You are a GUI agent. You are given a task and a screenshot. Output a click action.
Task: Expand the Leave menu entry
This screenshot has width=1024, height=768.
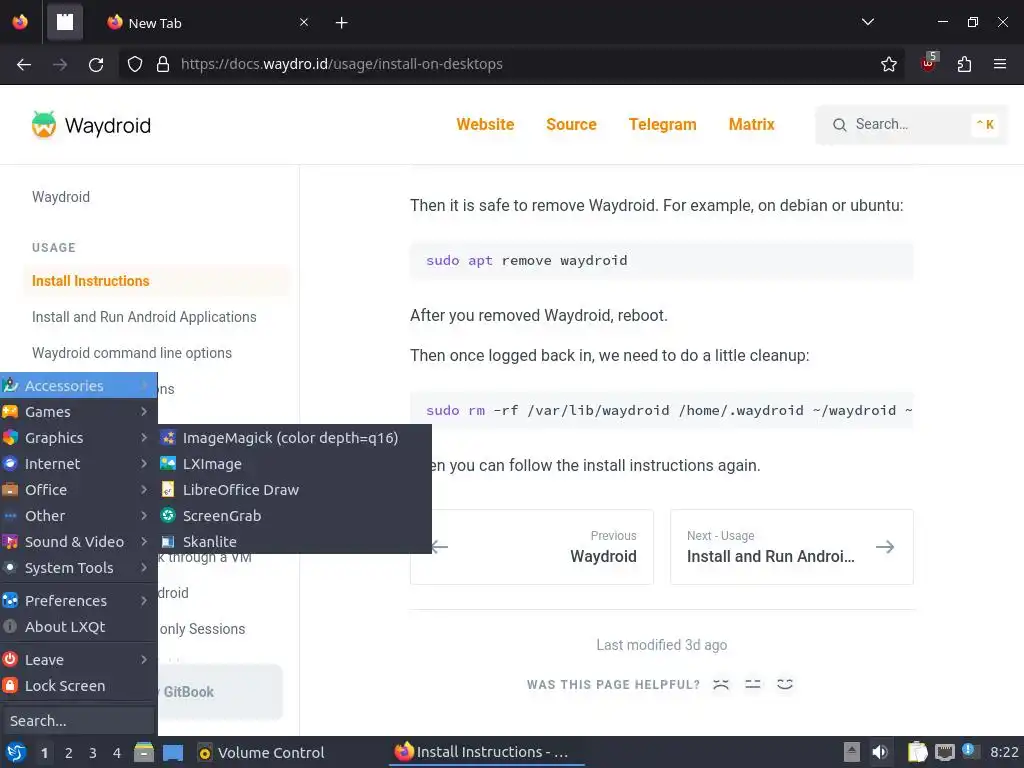tap(78, 660)
